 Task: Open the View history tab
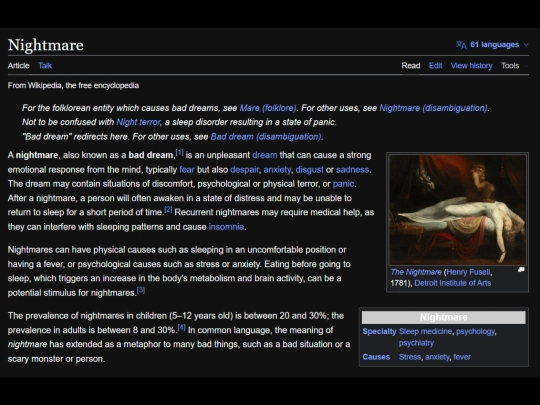(x=471, y=66)
